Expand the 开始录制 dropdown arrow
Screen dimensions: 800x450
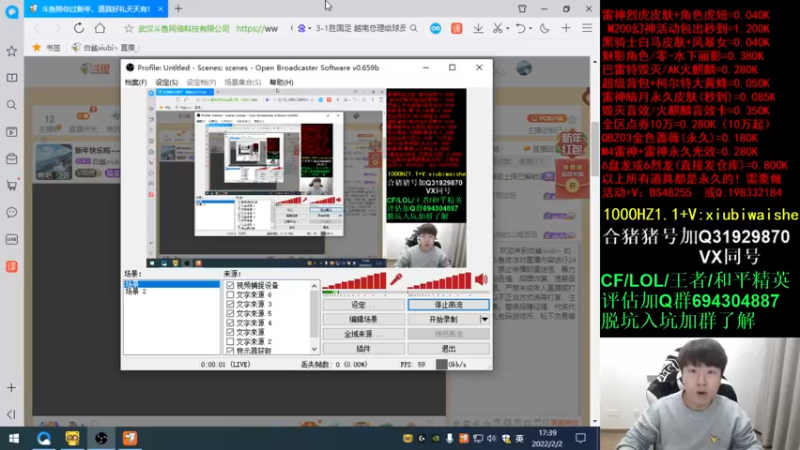484,319
